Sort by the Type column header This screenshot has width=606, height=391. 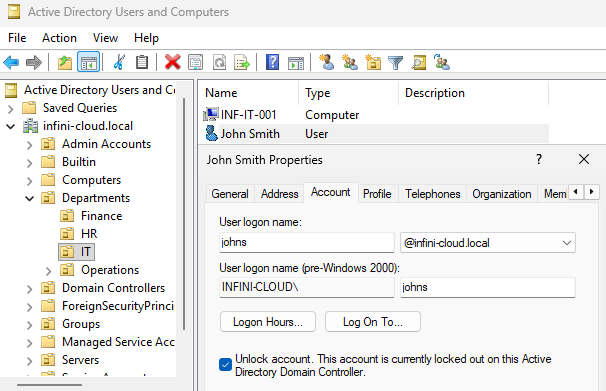tap(348, 93)
